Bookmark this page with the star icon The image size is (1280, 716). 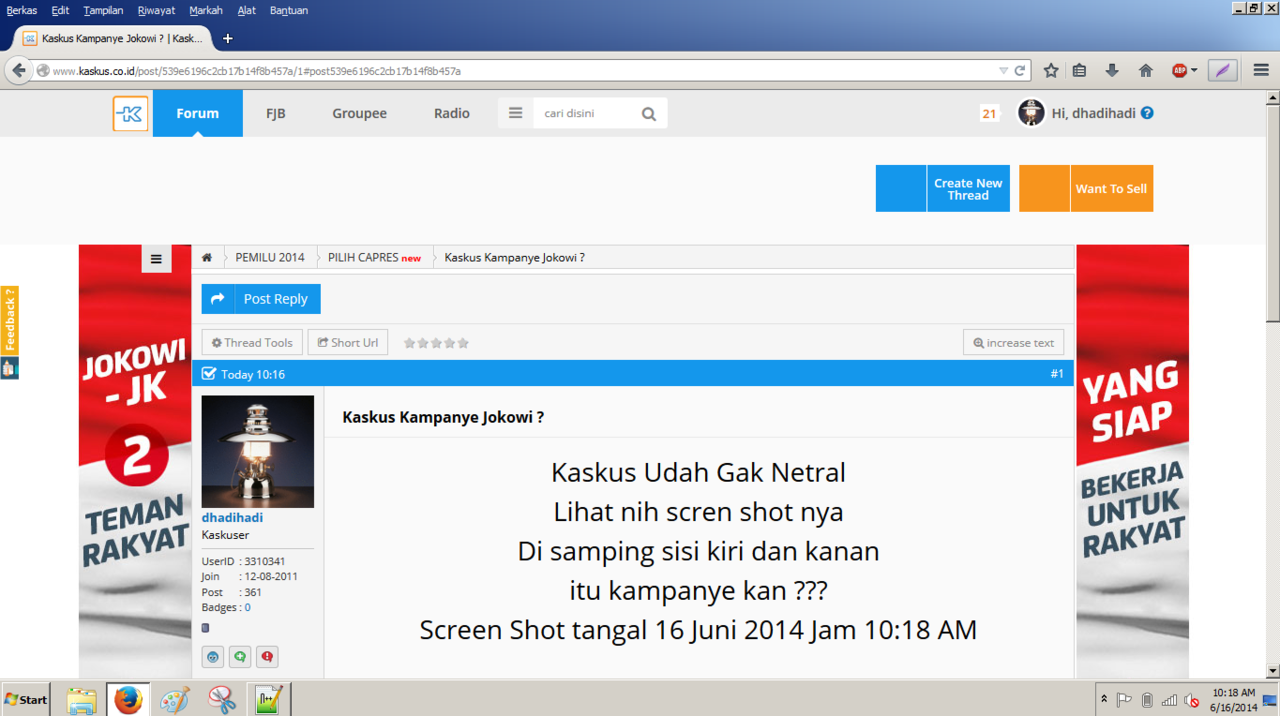pos(1051,71)
